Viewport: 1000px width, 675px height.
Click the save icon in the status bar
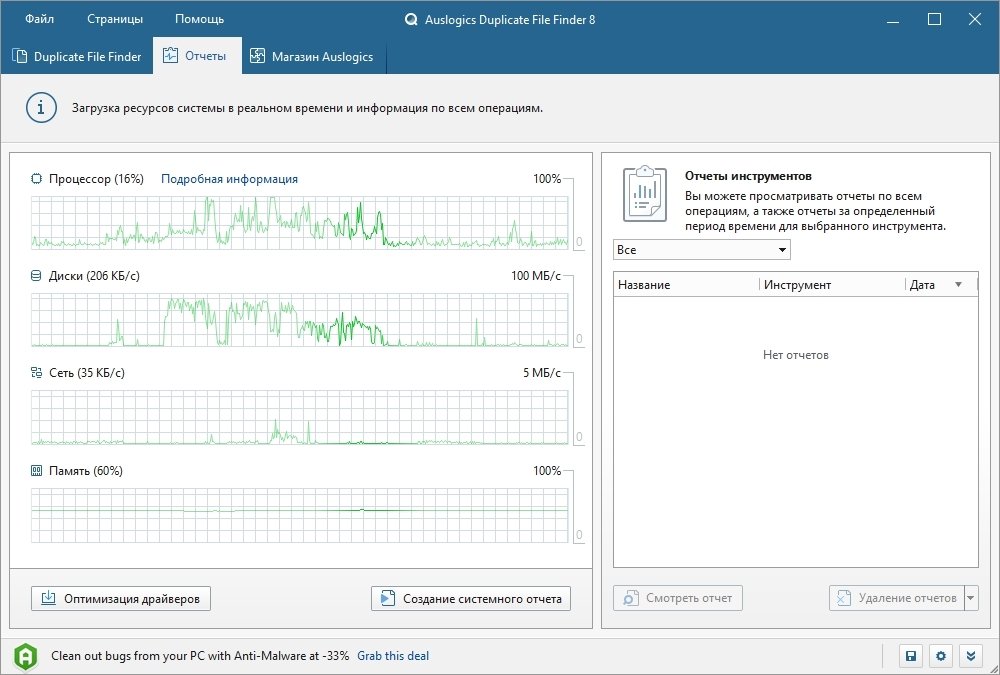911,656
